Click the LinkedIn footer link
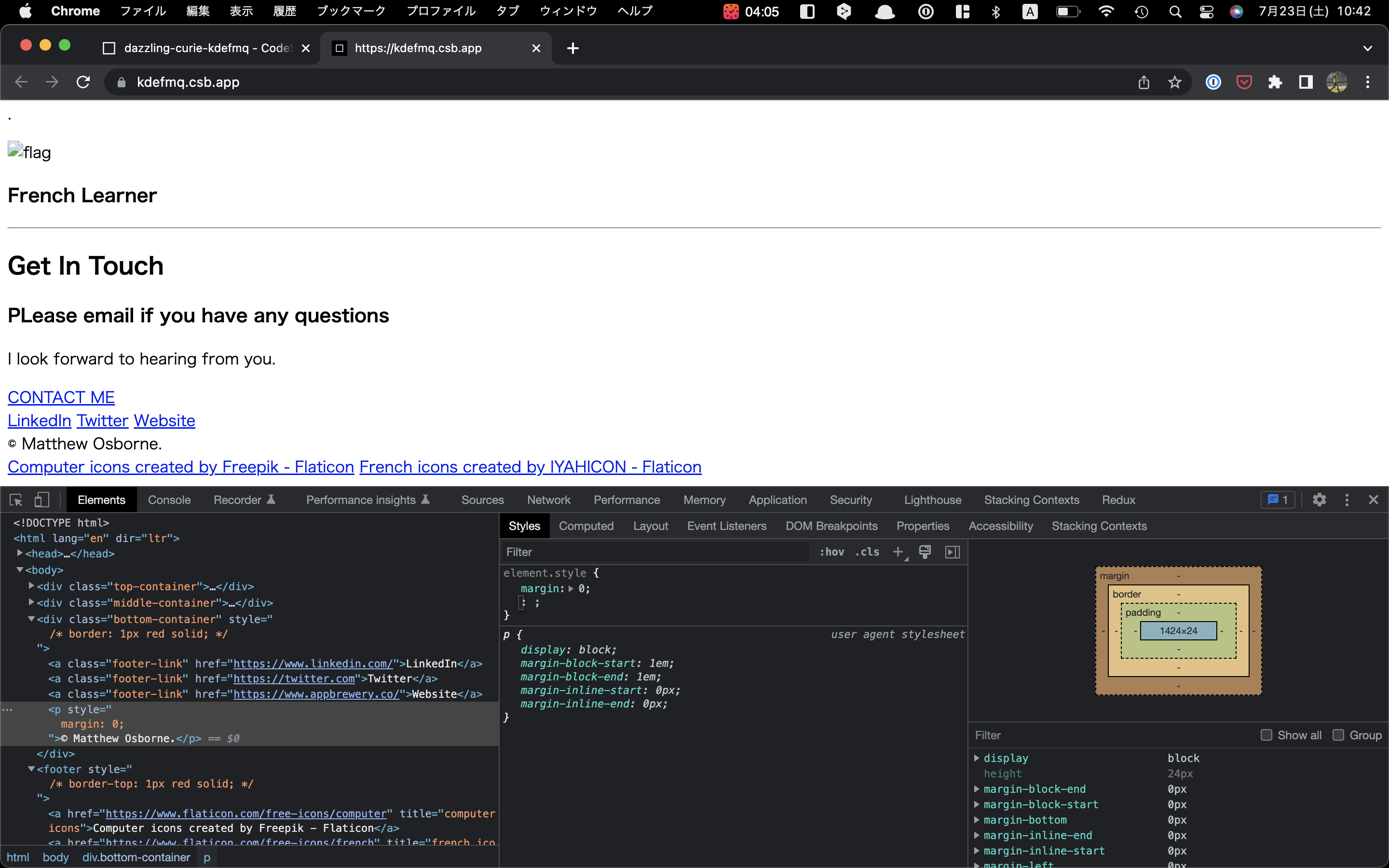The image size is (1389, 868). click(38, 420)
